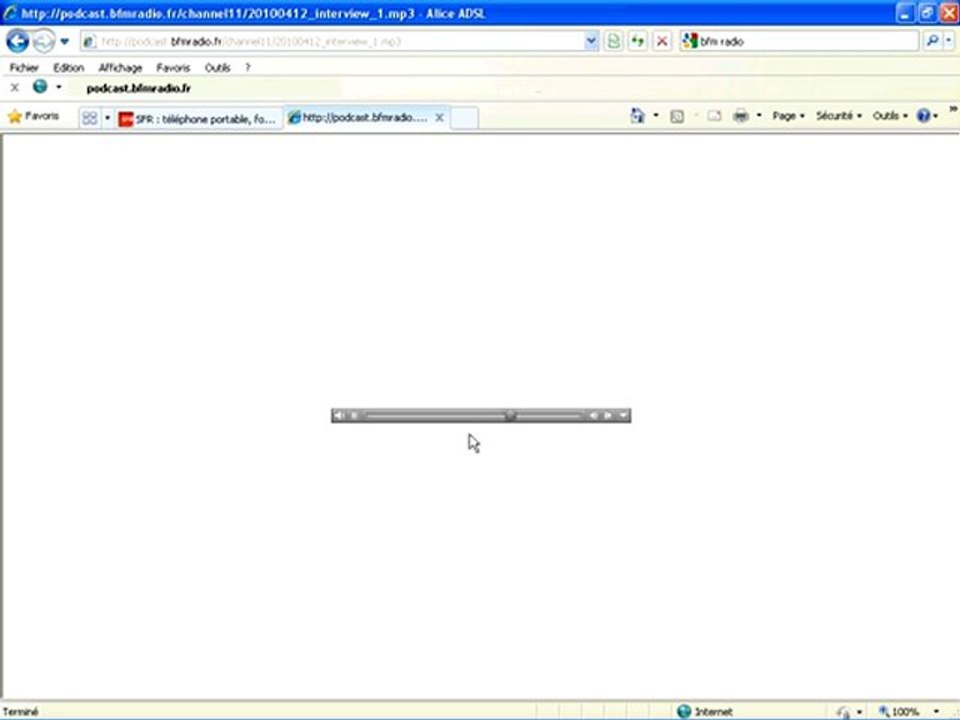
Task: Click the compatibility view icon
Action: [613, 42]
